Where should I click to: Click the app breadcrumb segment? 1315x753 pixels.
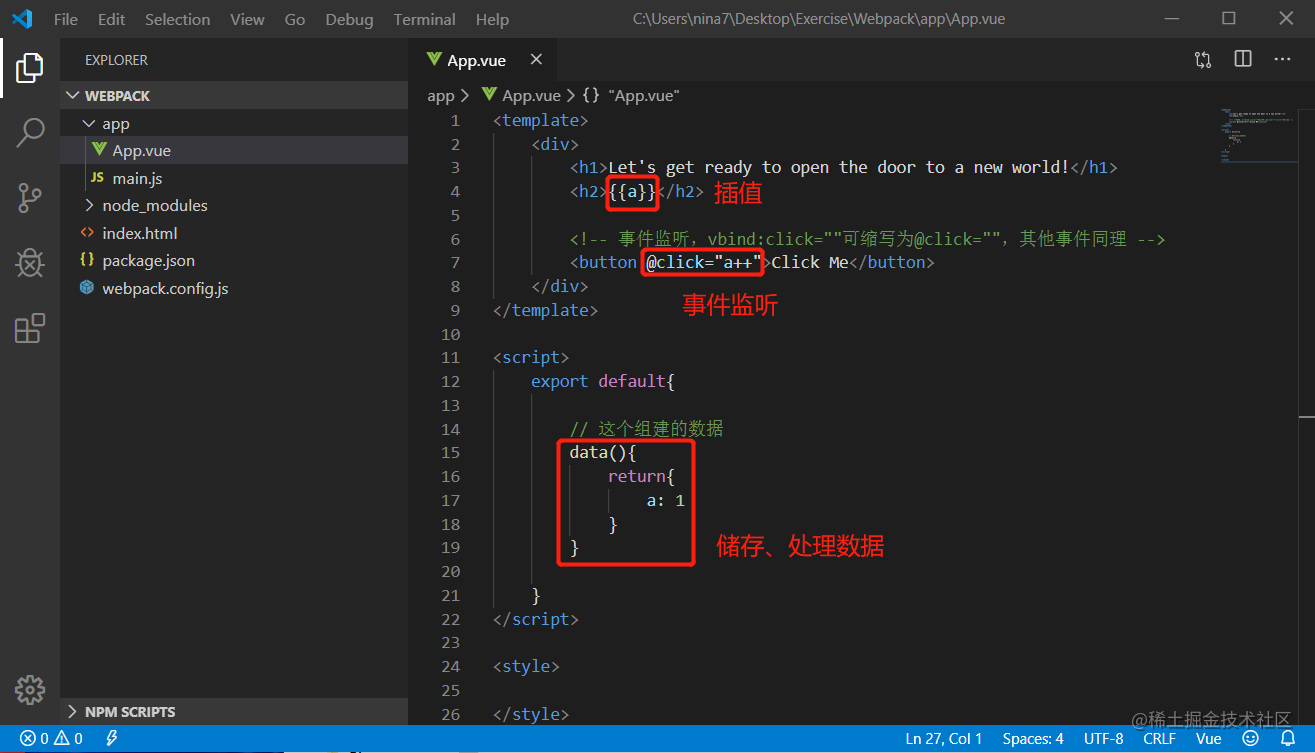coord(441,96)
